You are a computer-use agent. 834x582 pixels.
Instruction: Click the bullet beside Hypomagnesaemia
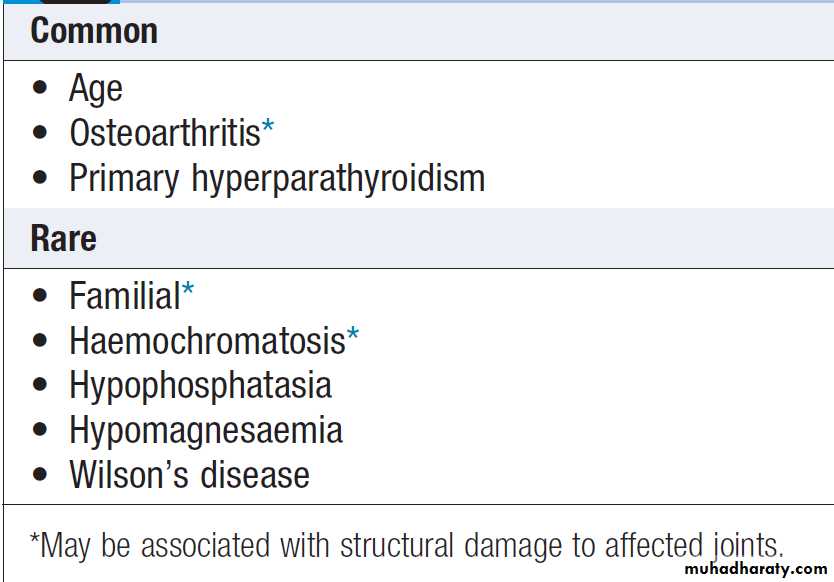[x=40, y=430]
